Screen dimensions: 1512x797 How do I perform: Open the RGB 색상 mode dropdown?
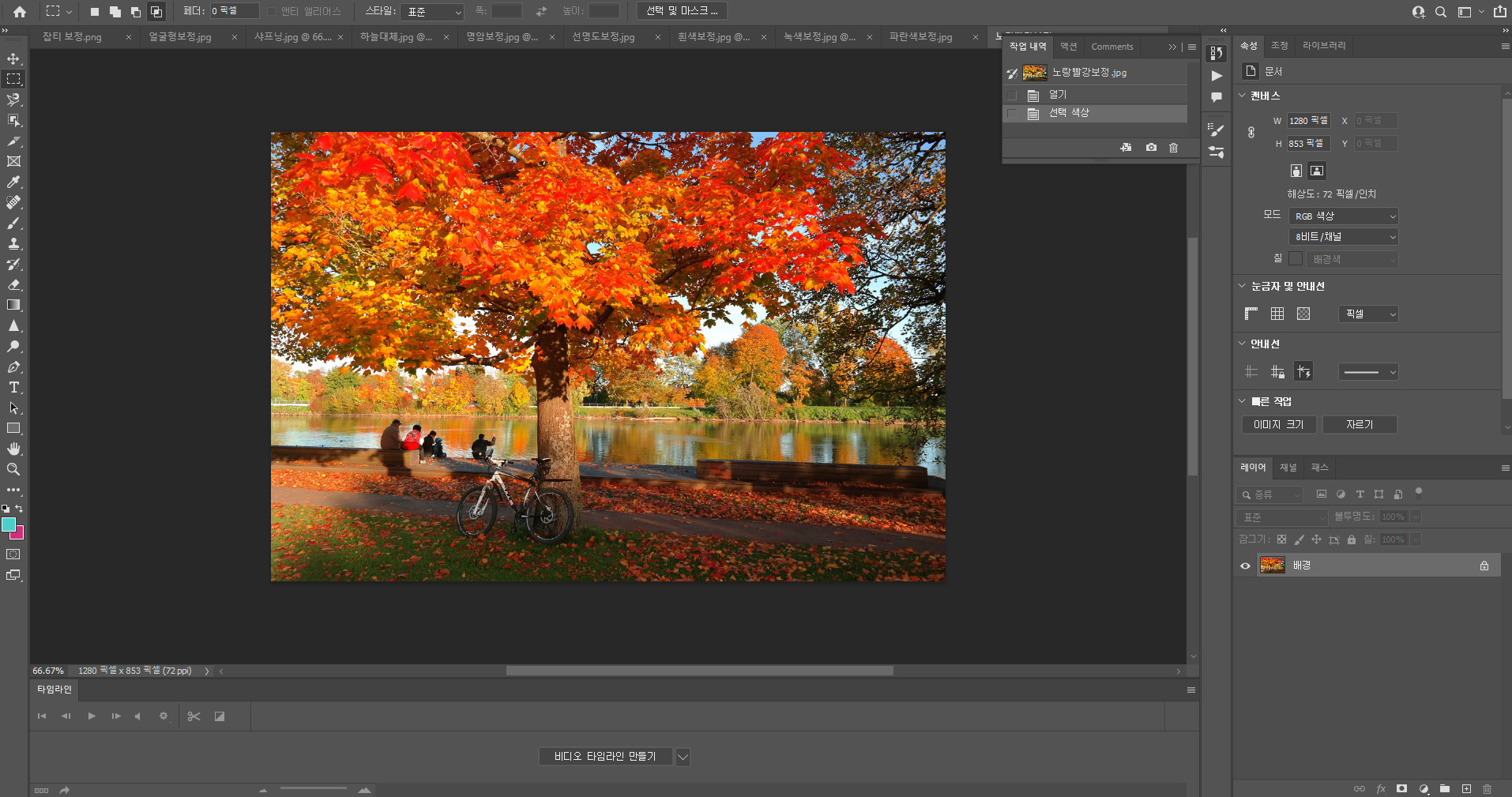click(1344, 216)
